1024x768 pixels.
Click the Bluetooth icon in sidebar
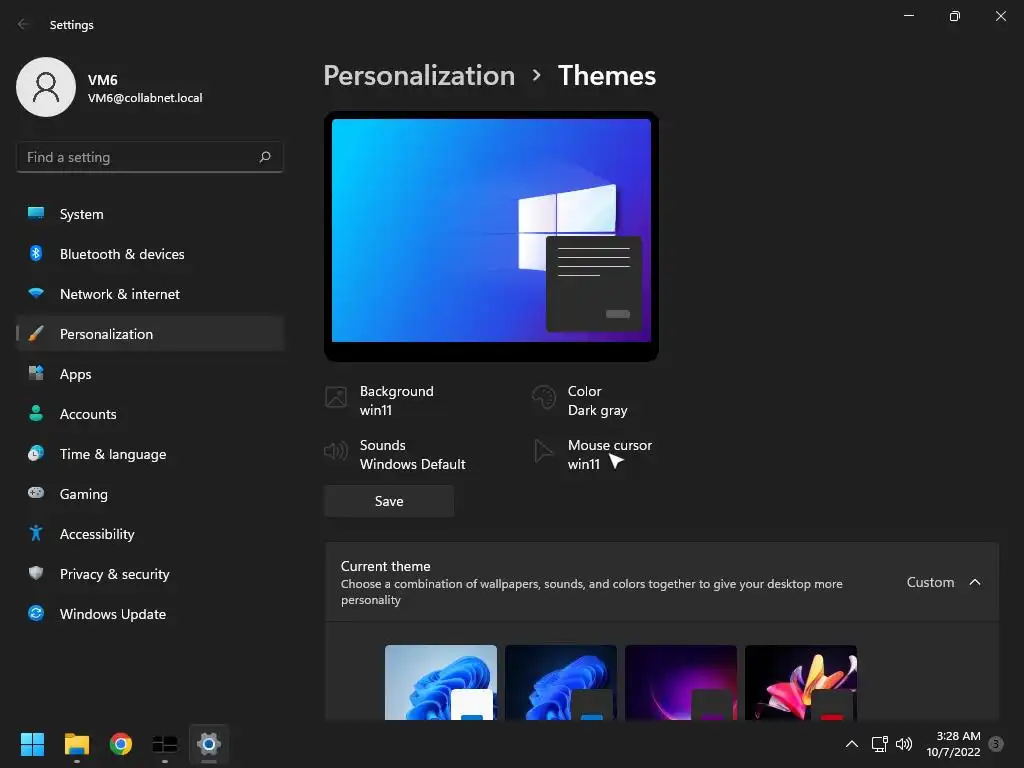click(36, 253)
